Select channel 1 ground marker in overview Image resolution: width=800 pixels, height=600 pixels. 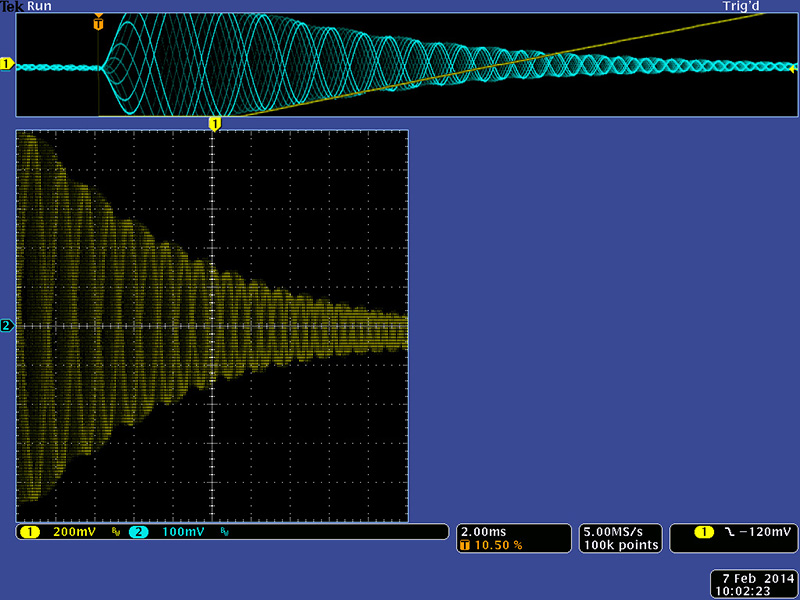pos(6,65)
